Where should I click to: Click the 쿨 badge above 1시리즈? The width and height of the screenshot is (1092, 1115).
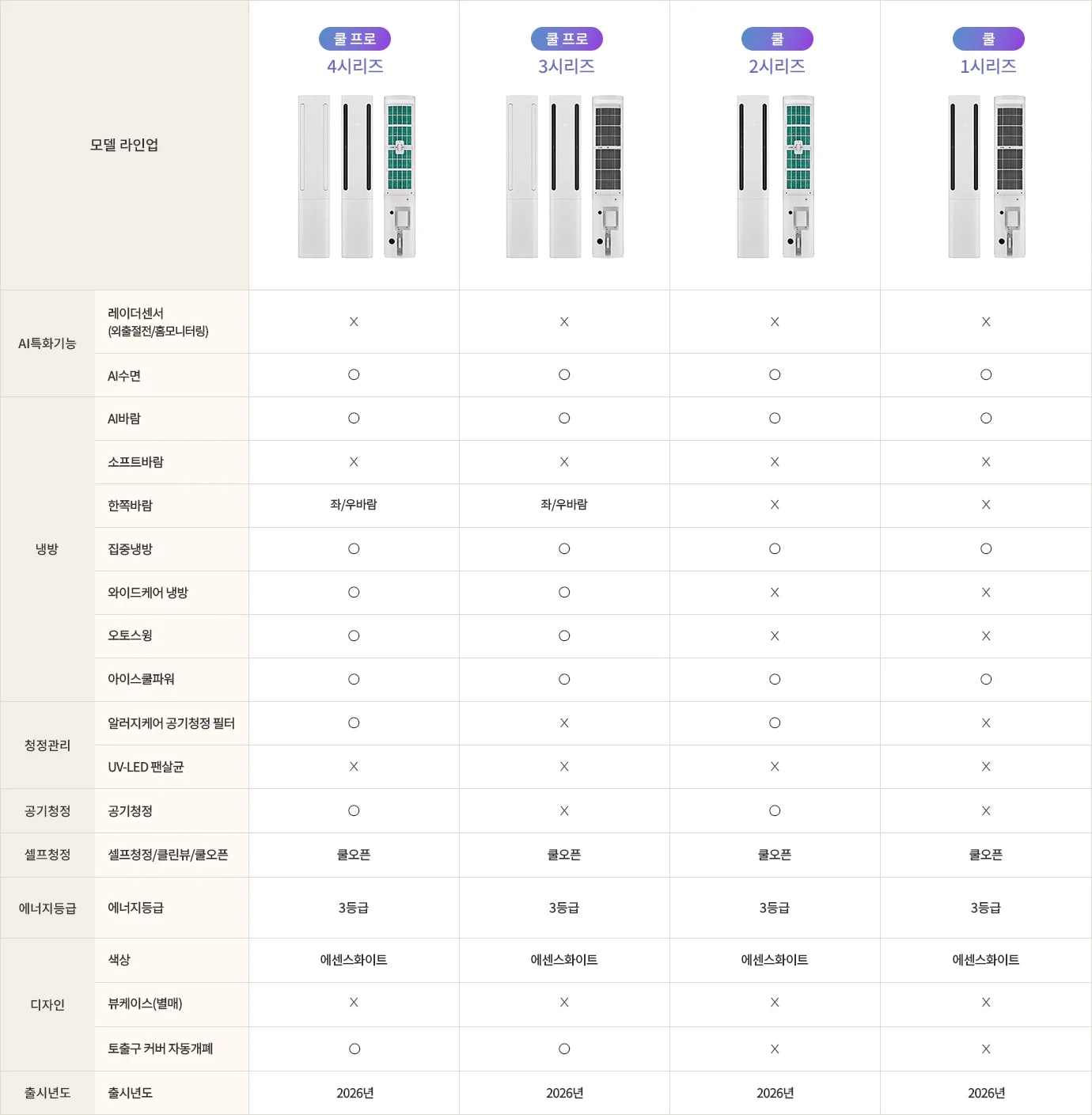tap(988, 39)
